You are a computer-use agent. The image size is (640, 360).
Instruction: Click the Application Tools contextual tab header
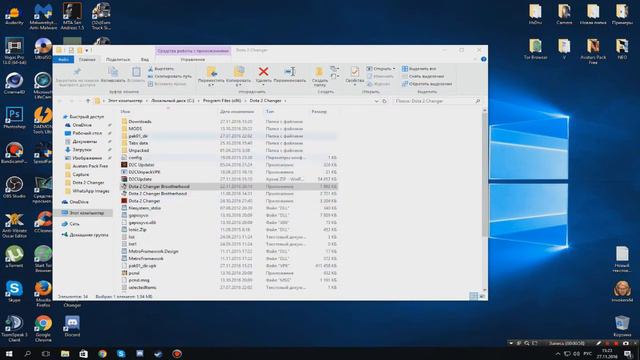click(x=193, y=51)
